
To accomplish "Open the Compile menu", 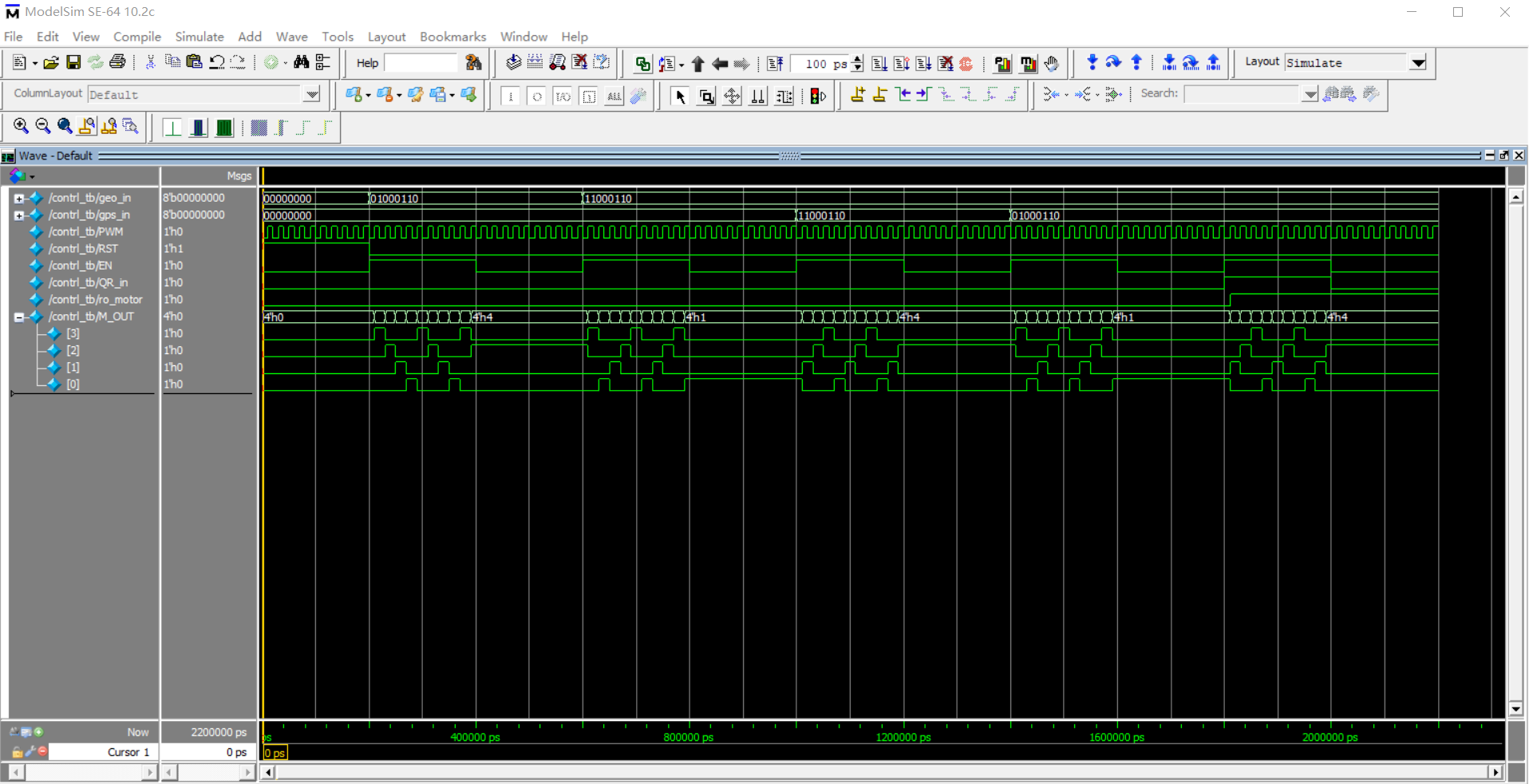I will point(137,37).
